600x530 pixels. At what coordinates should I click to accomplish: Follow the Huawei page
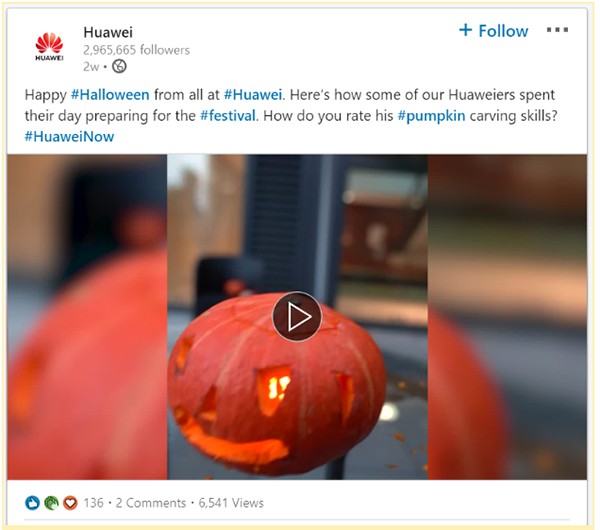point(494,31)
